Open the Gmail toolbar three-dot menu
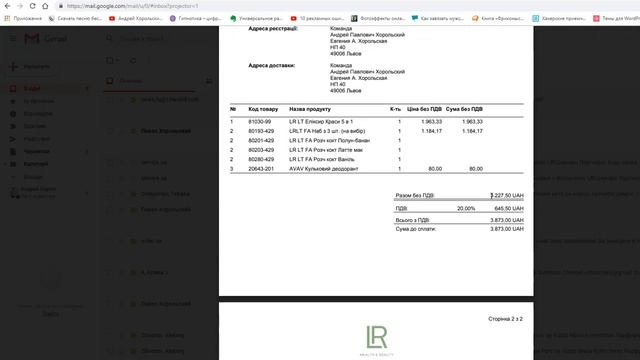The height and width of the screenshot is (360, 640). [x=149, y=60]
